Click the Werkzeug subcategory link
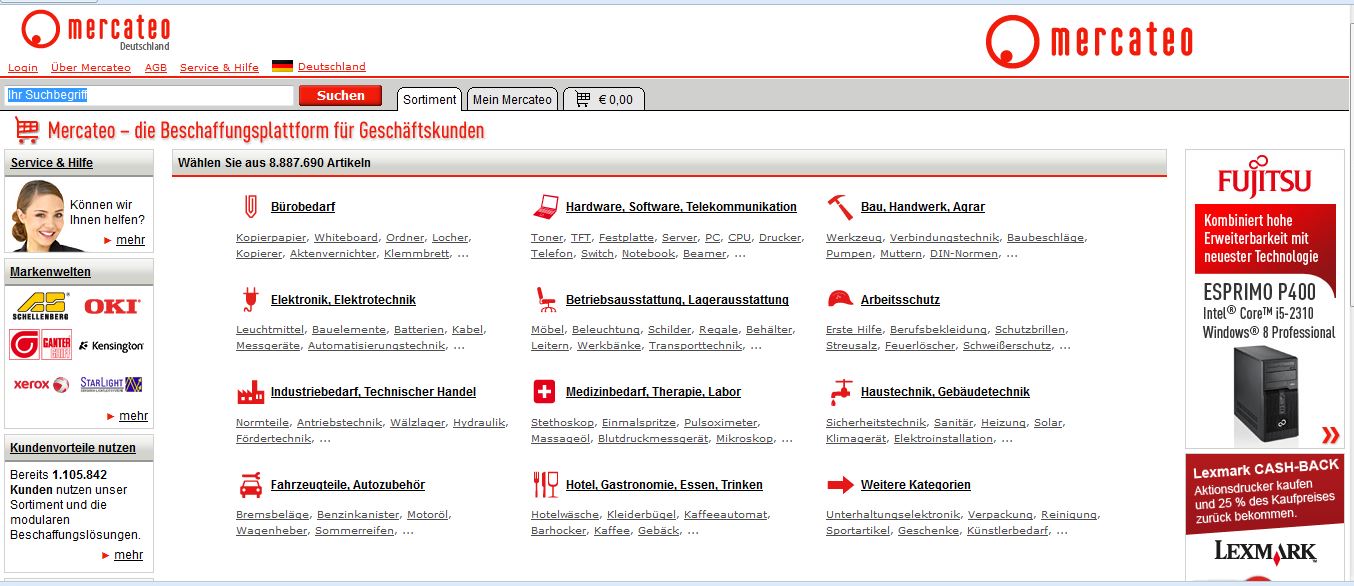1354x586 pixels. [854, 238]
